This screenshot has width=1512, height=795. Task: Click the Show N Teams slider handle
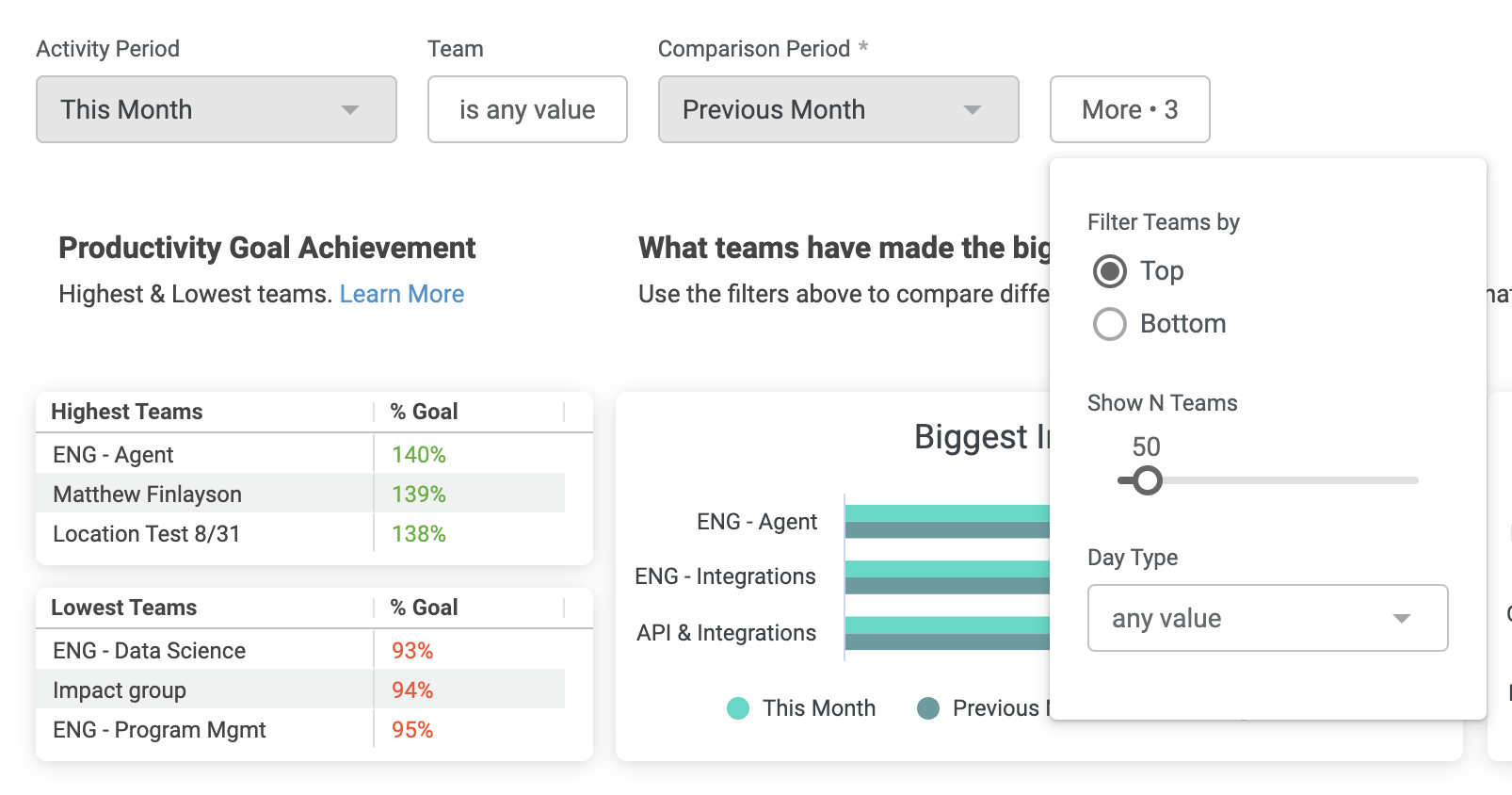(1147, 480)
